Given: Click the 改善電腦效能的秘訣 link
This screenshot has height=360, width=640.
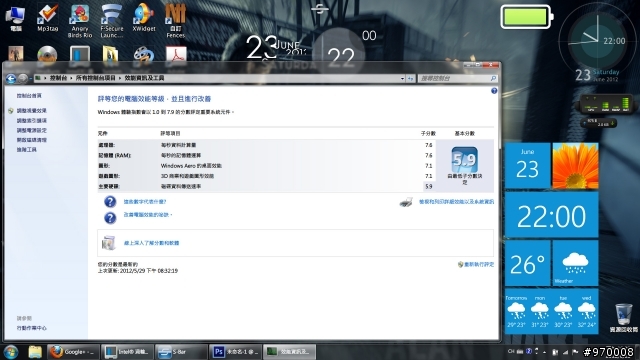Looking at the screenshot, I should [148, 215].
